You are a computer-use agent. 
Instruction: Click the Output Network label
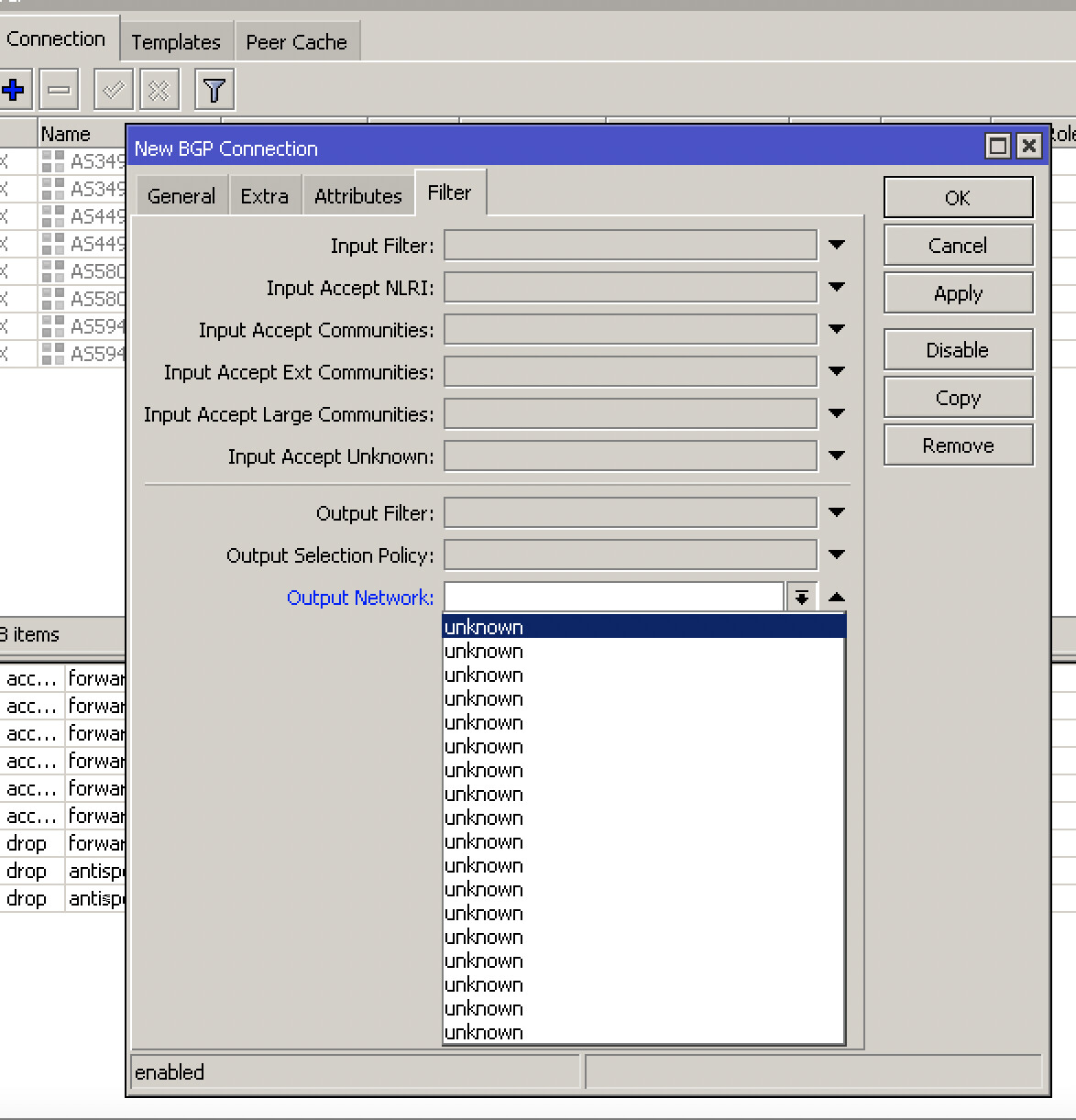click(360, 598)
